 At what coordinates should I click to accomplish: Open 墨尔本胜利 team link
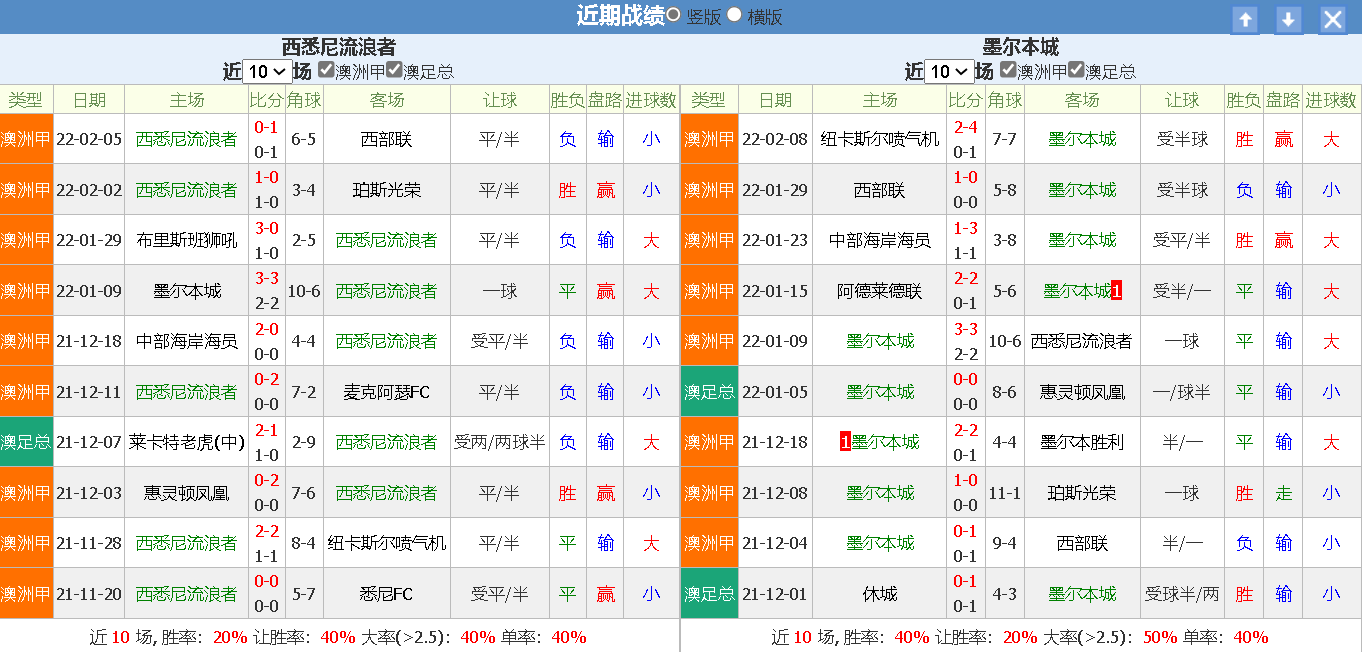1082,442
